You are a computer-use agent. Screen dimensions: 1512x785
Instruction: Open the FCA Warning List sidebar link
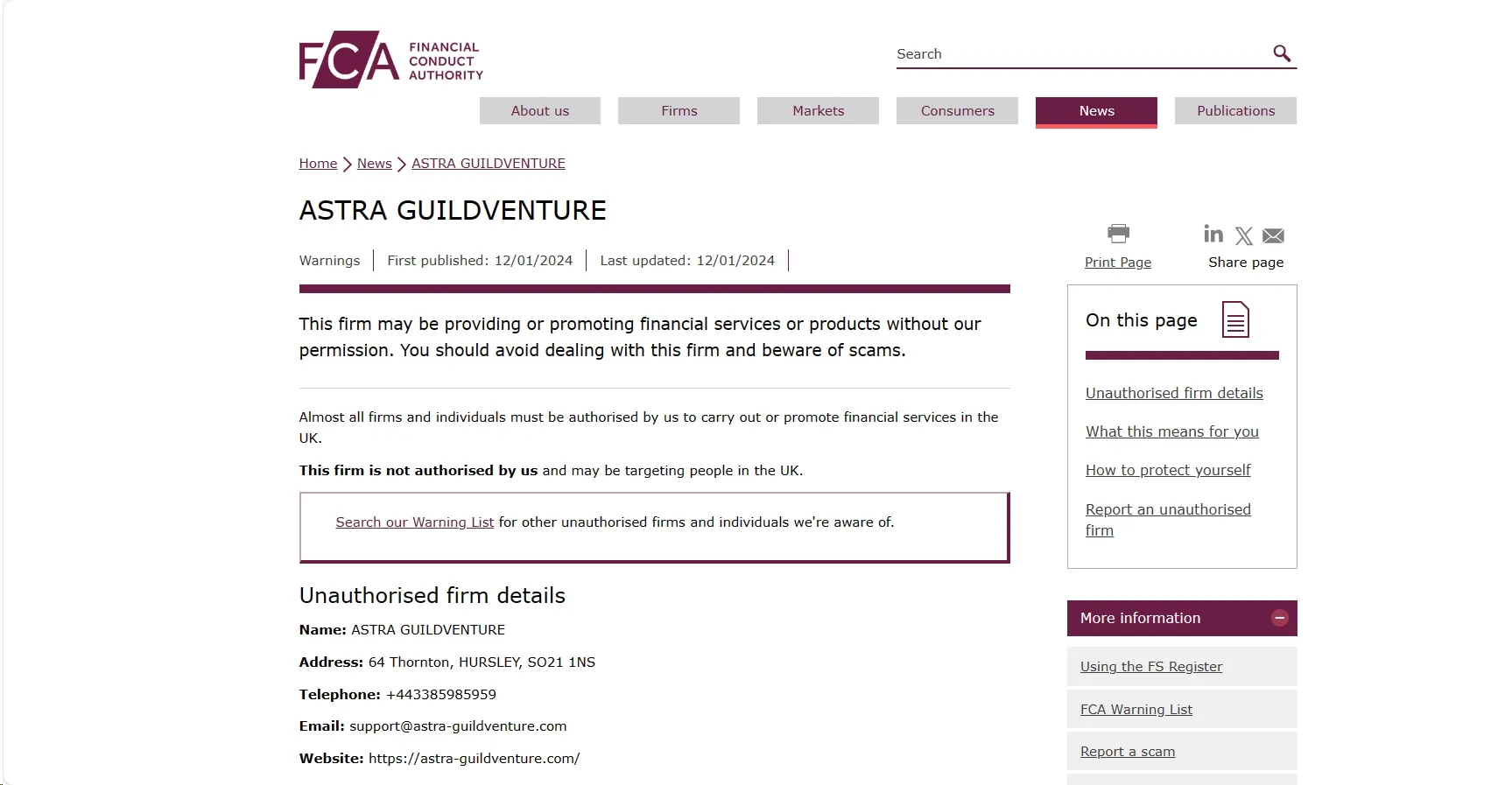pyautogui.click(x=1136, y=710)
